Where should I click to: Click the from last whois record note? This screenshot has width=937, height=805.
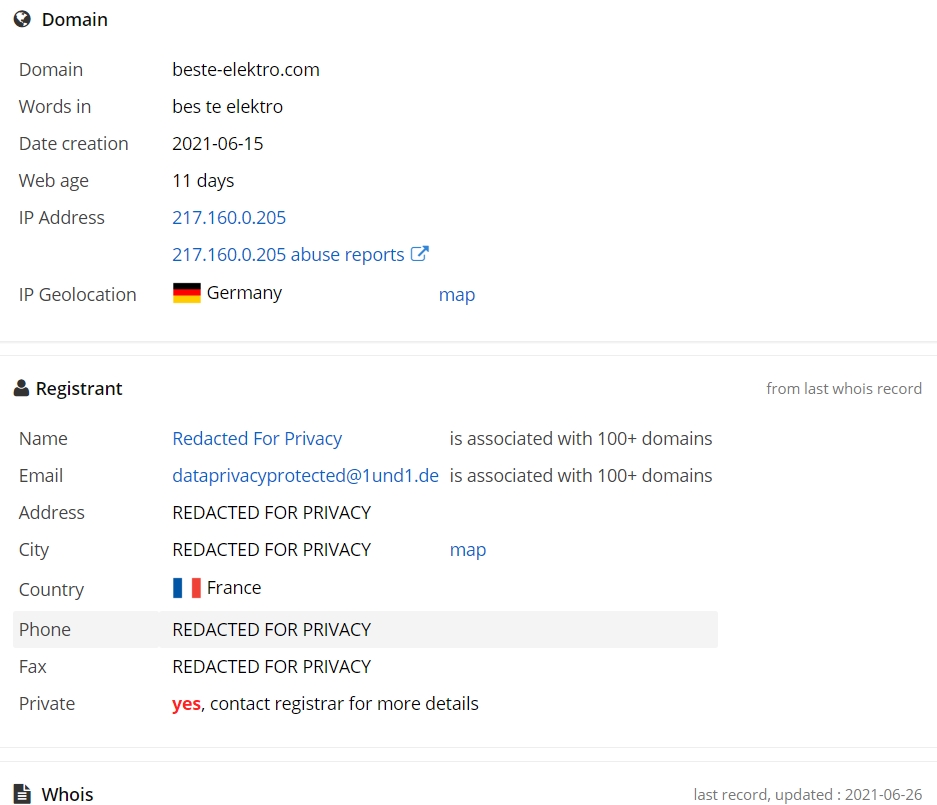tap(844, 389)
